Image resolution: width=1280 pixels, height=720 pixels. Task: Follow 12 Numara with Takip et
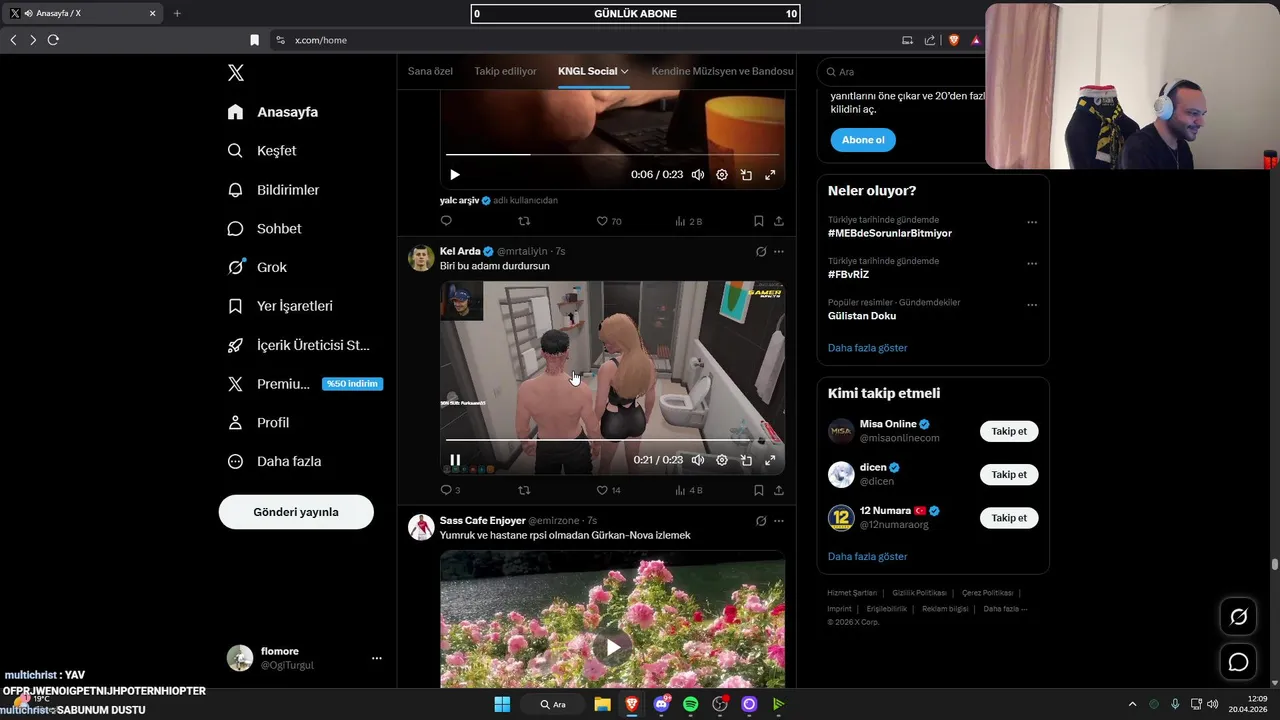point(1009,518)
